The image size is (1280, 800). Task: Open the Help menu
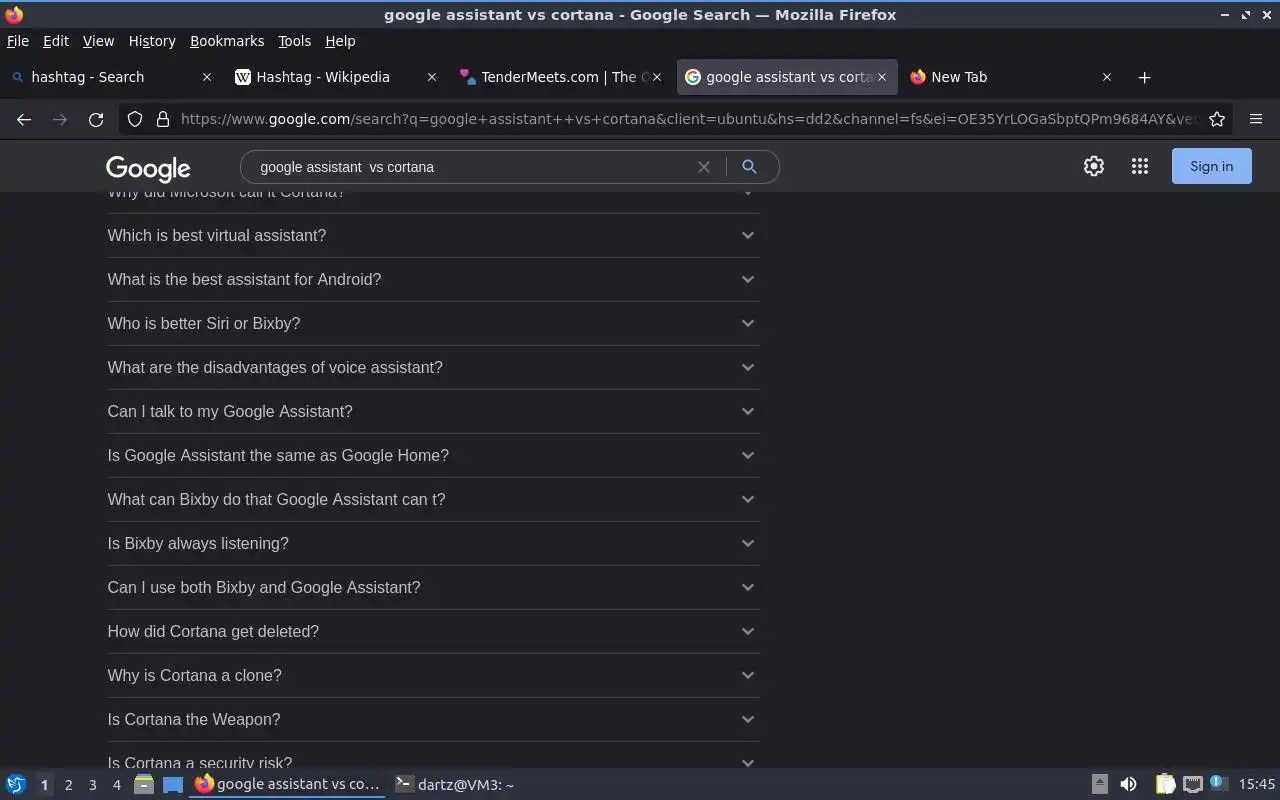(340, 41)
